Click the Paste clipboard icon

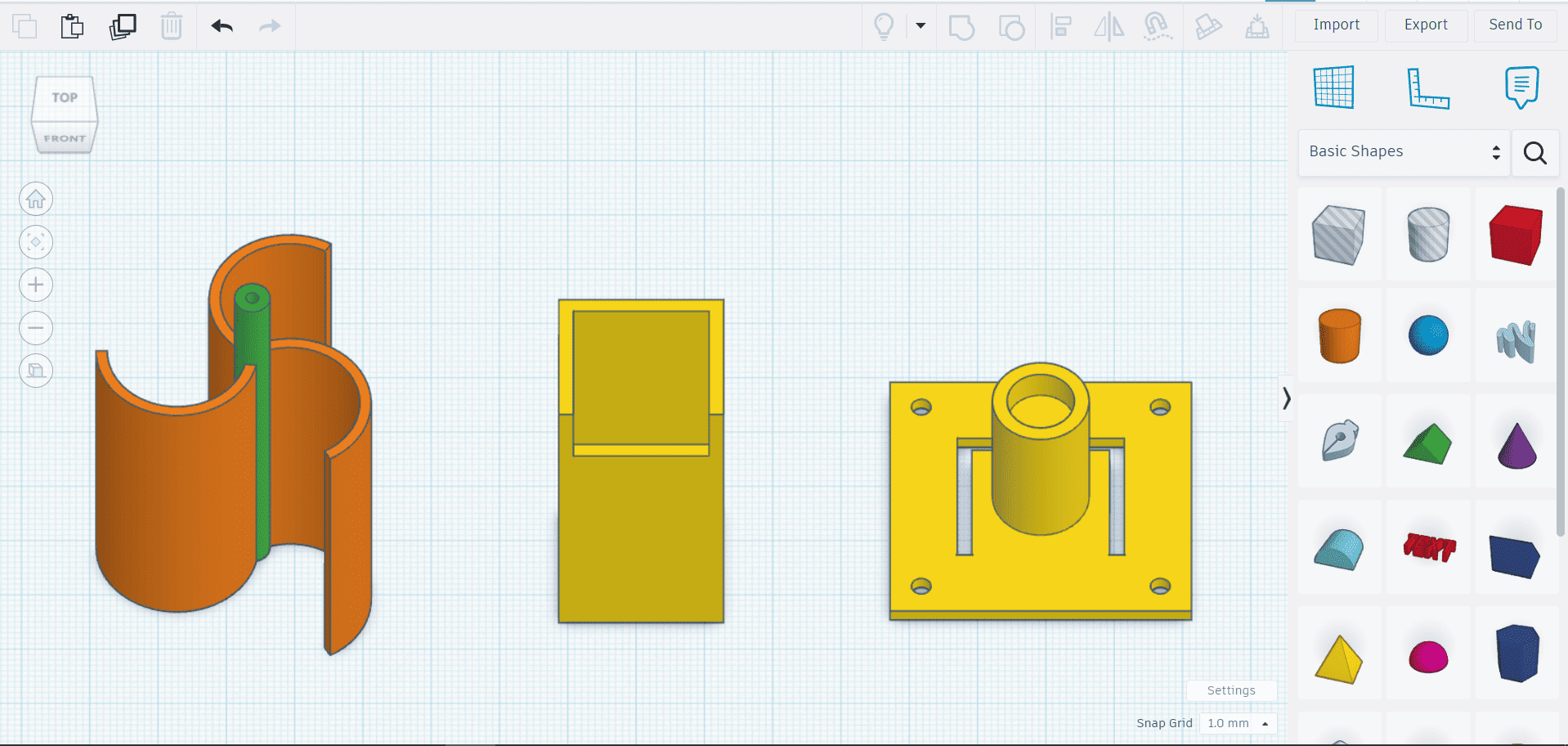(x=72, y=27)
